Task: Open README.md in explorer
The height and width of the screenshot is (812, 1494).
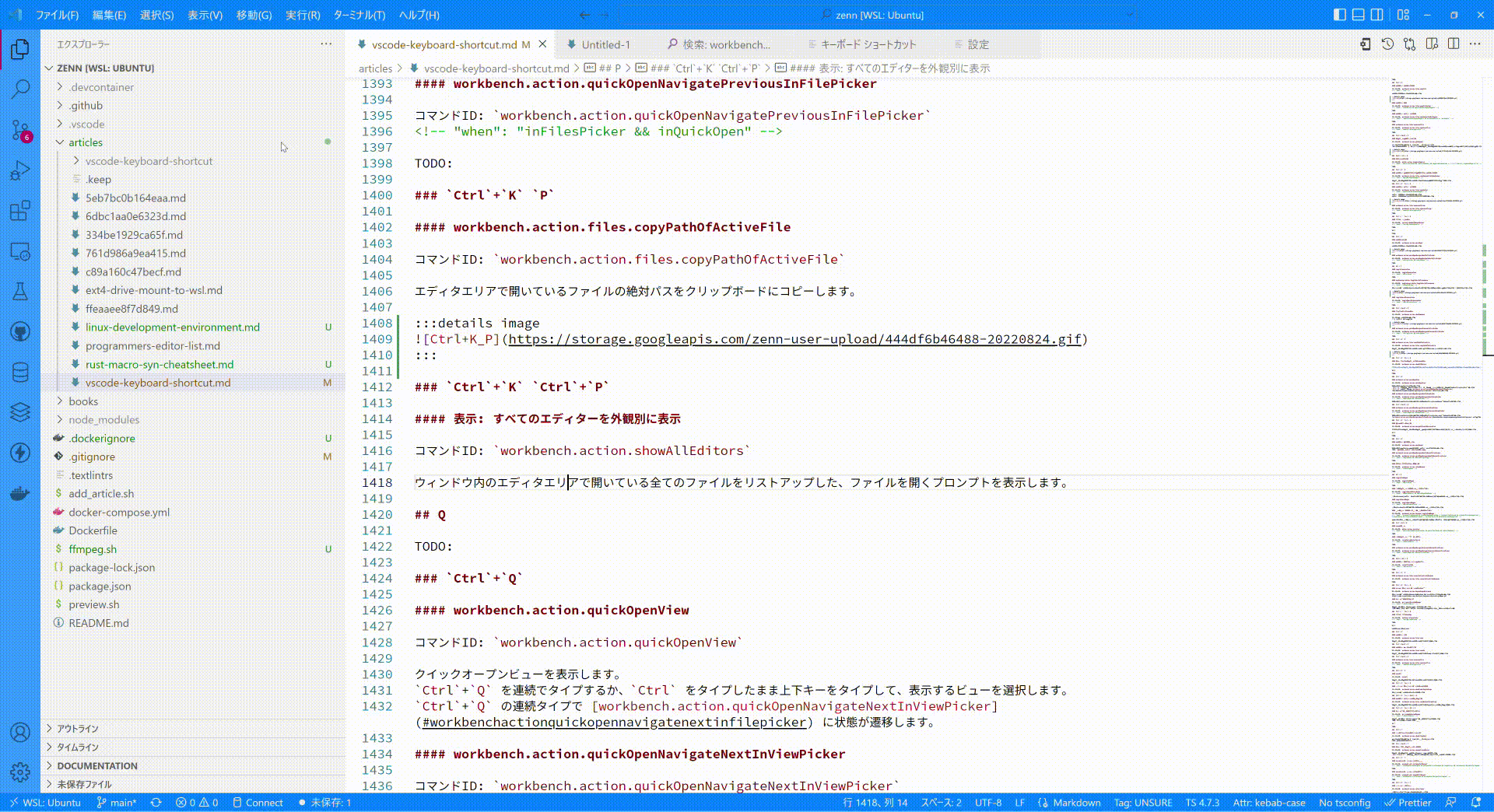Action: pos(99,623)
